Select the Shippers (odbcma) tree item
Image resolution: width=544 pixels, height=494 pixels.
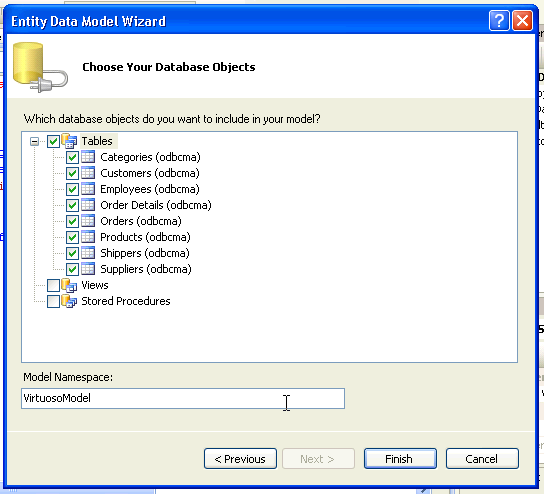pyautogui.click(x=145, y=253)
